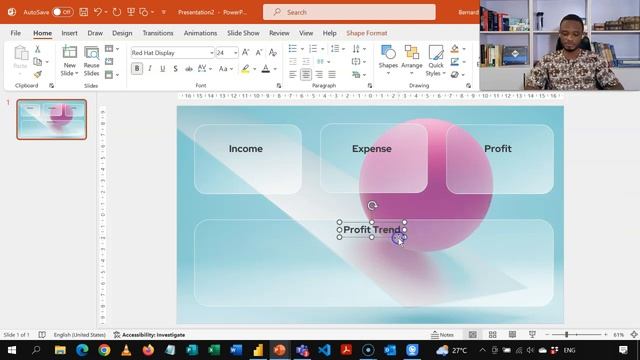The image size is (640, 360).
Task: Toggle Align Left for text
Action: (293, 74)
